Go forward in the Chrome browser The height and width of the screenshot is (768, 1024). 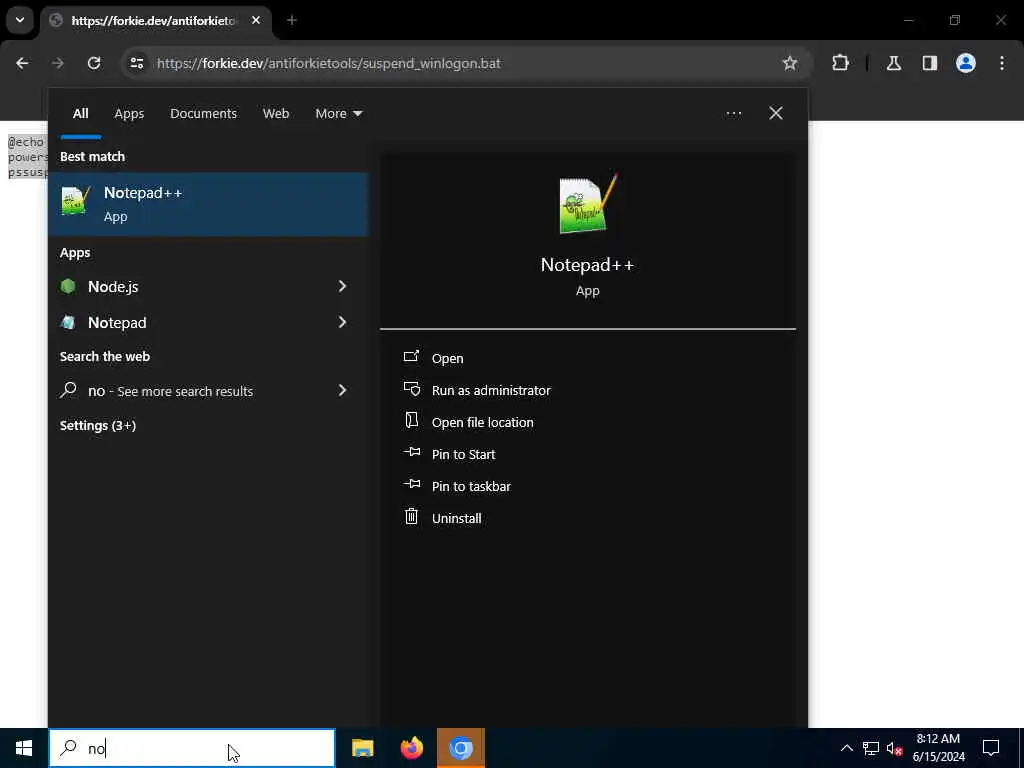[58, 63]
